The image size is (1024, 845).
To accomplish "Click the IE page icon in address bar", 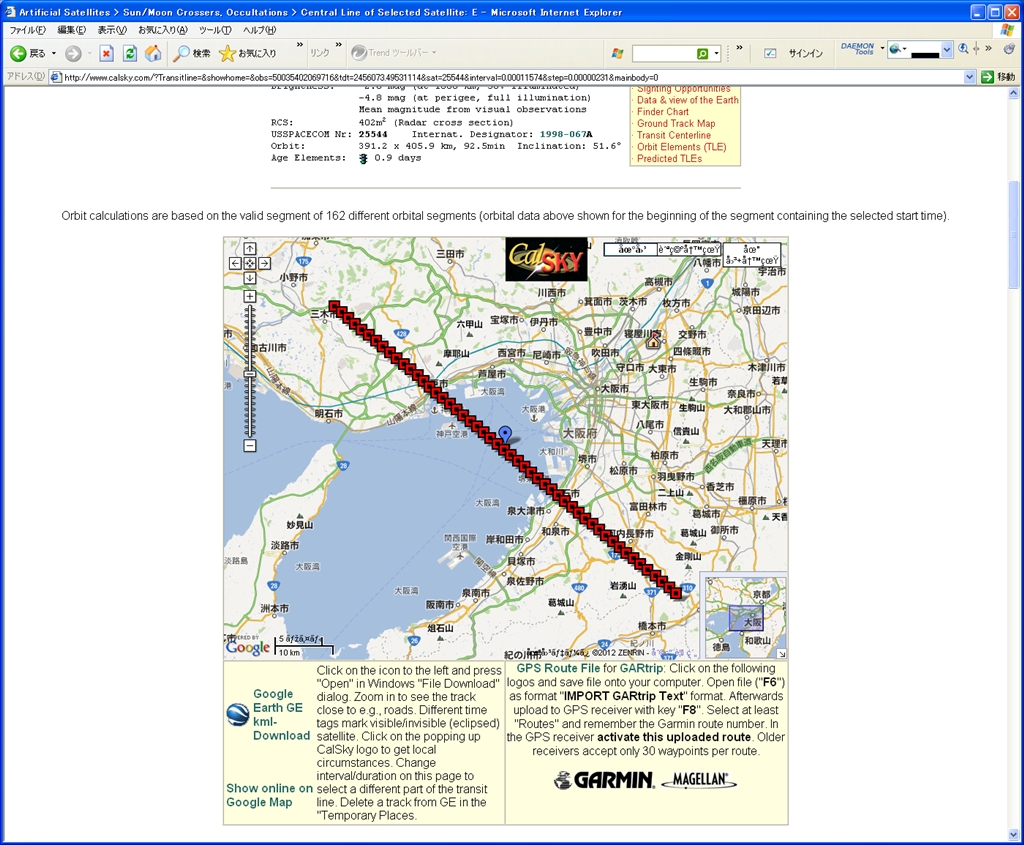I will tap(56, 77).
